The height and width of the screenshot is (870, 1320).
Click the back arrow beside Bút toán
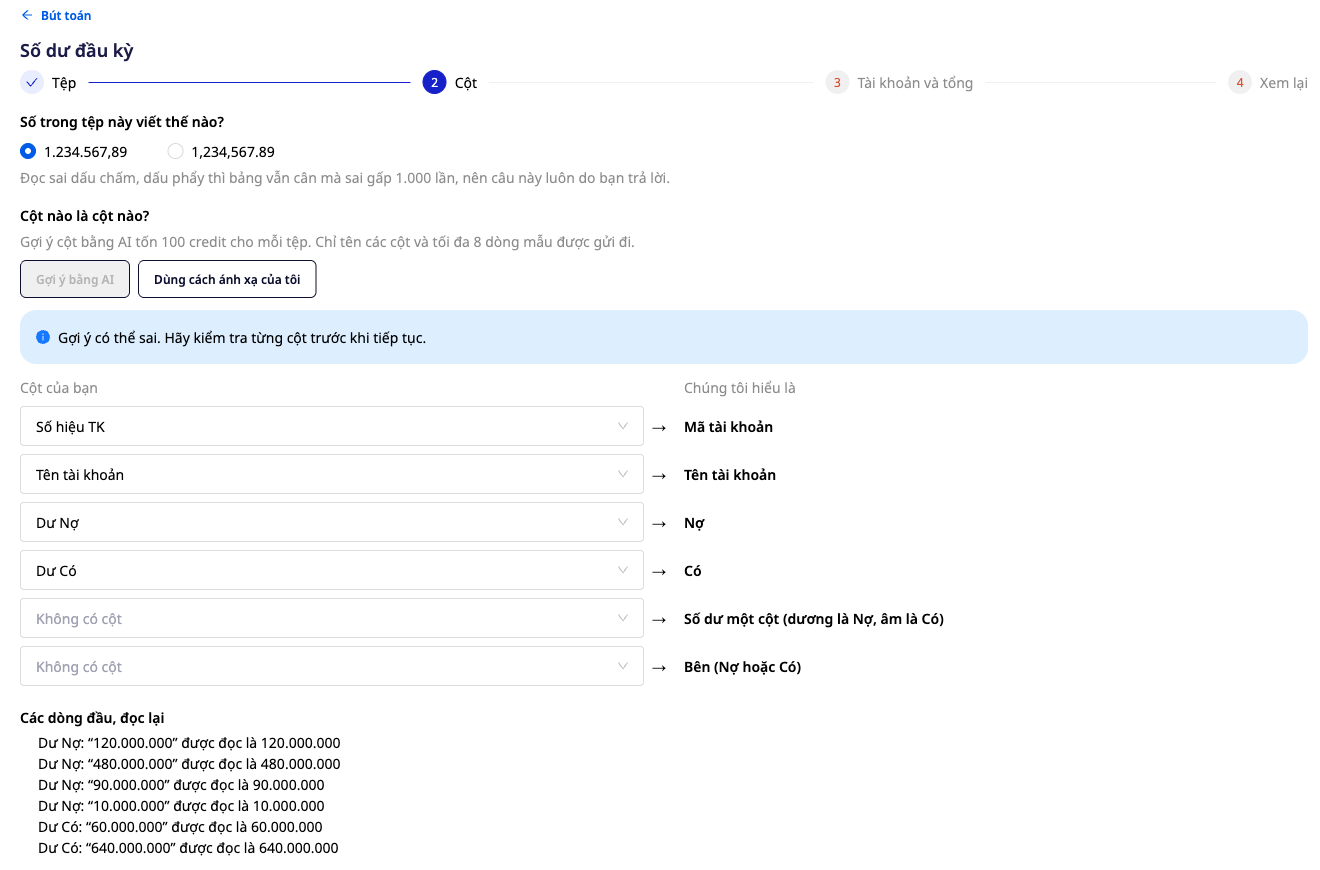27,15
